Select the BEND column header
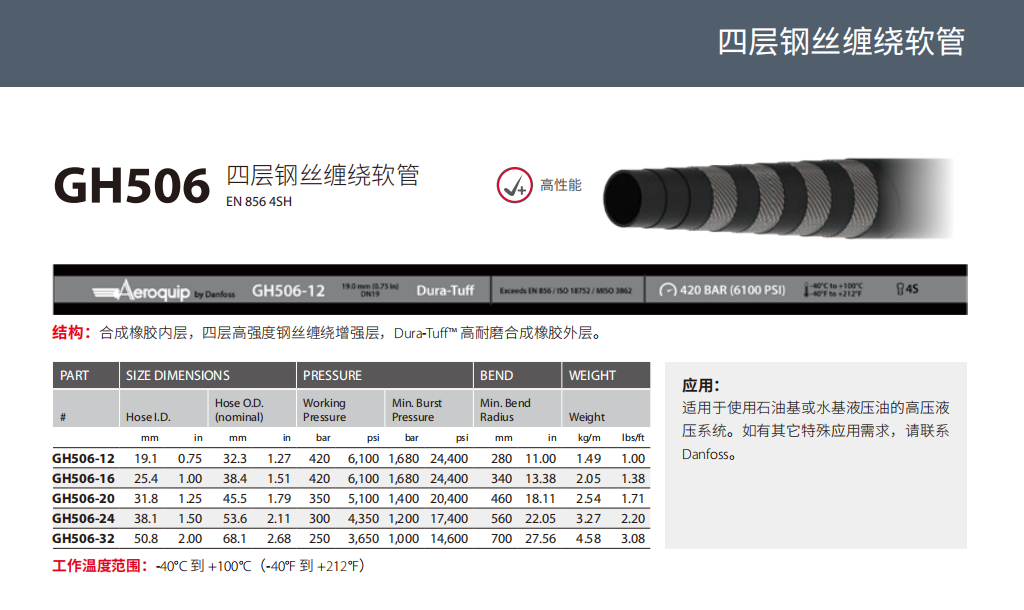 497,375
